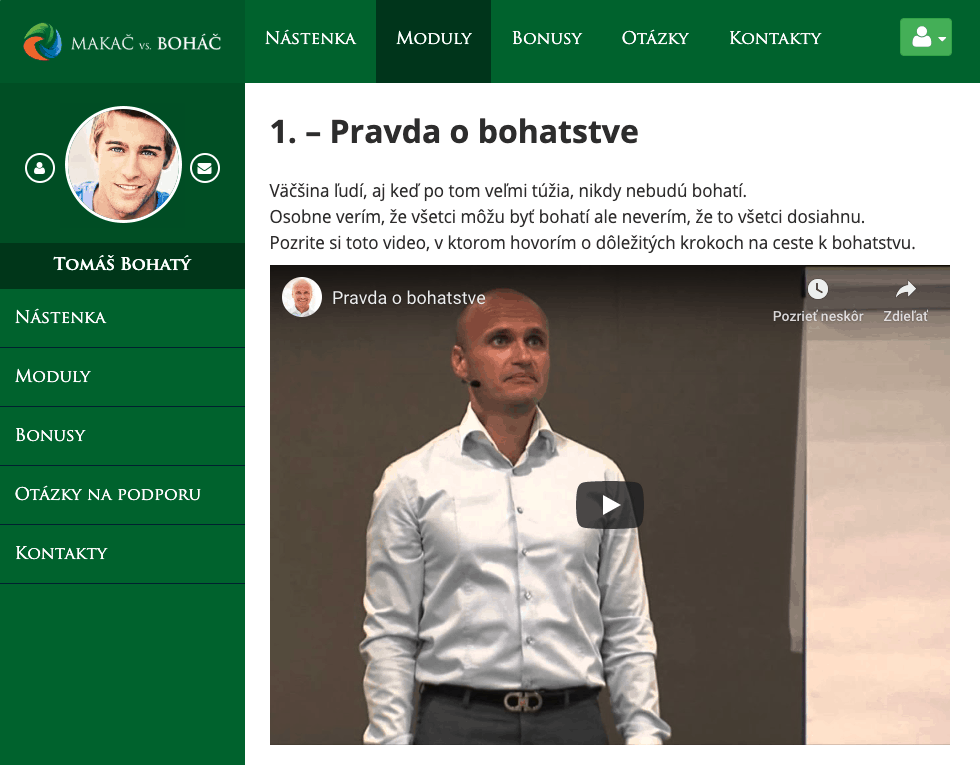This screenshot has width=980, height=765.
Task: Click the envelope message icon beside the avatar
Action: 205,168
